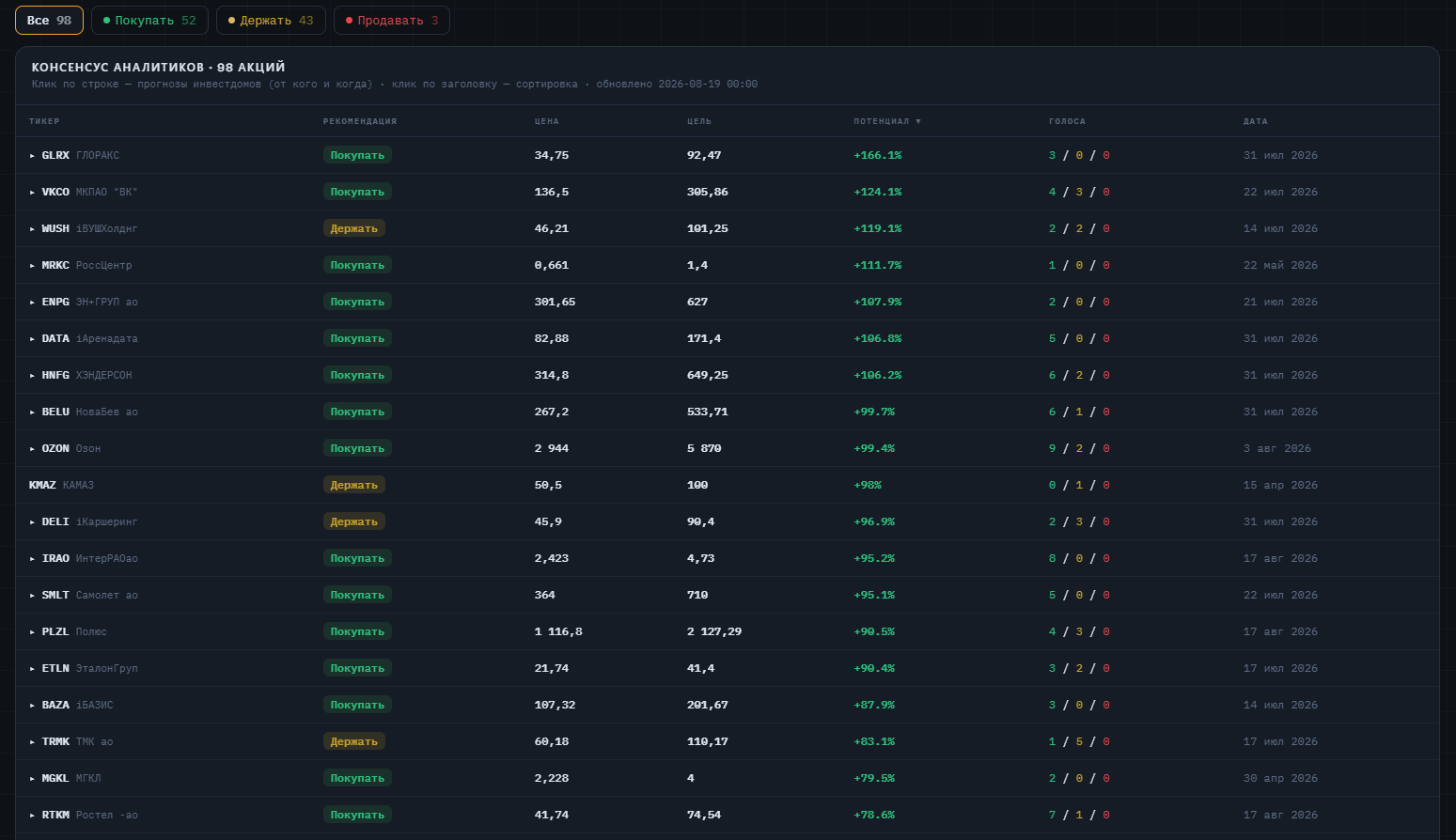Sort by the "Цель" column header
Image resolution: width=1456 pixels, height=840 pixels.
click(x=699, y=121)
